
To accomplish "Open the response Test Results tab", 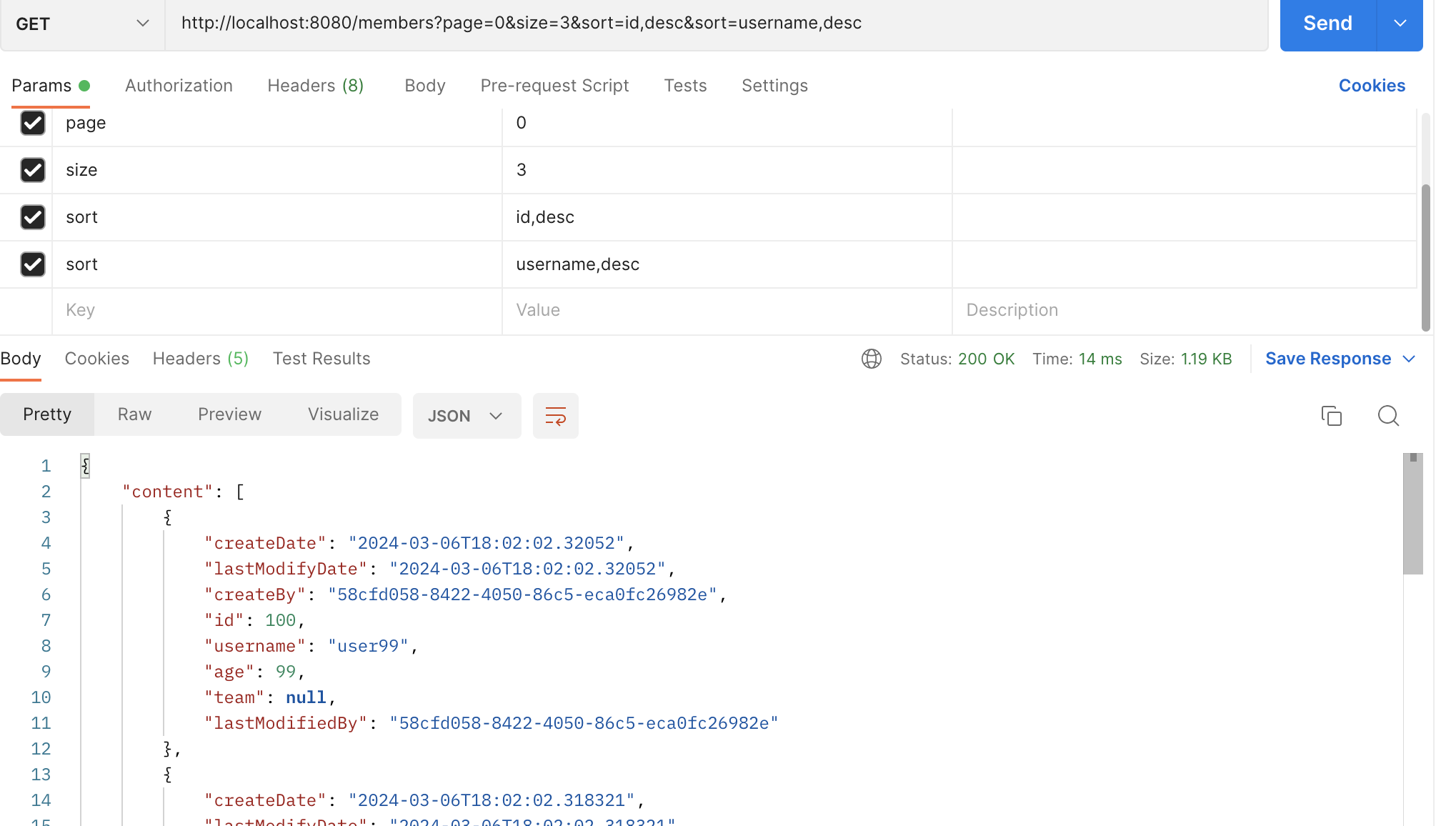I will 321,359.
